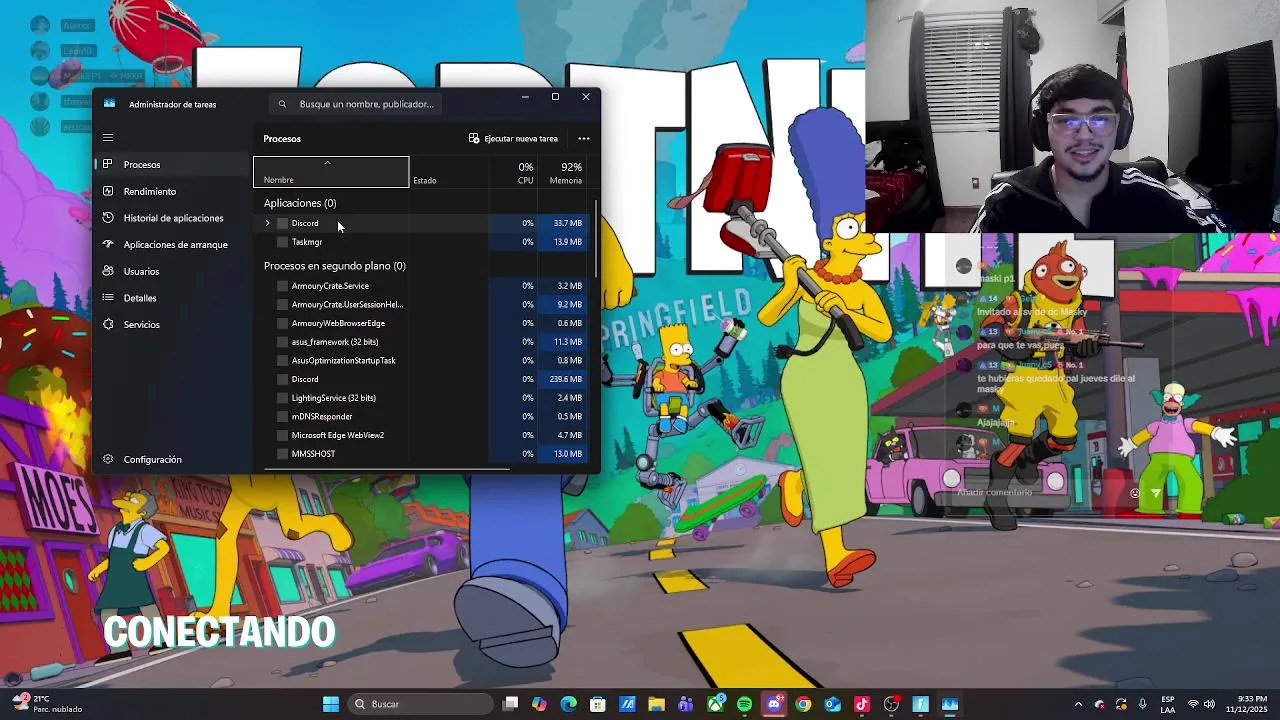Open Outlook from the taskbar
This screenshot has width=1280, height=720.
pyautogui.click(x=832, y=704)
